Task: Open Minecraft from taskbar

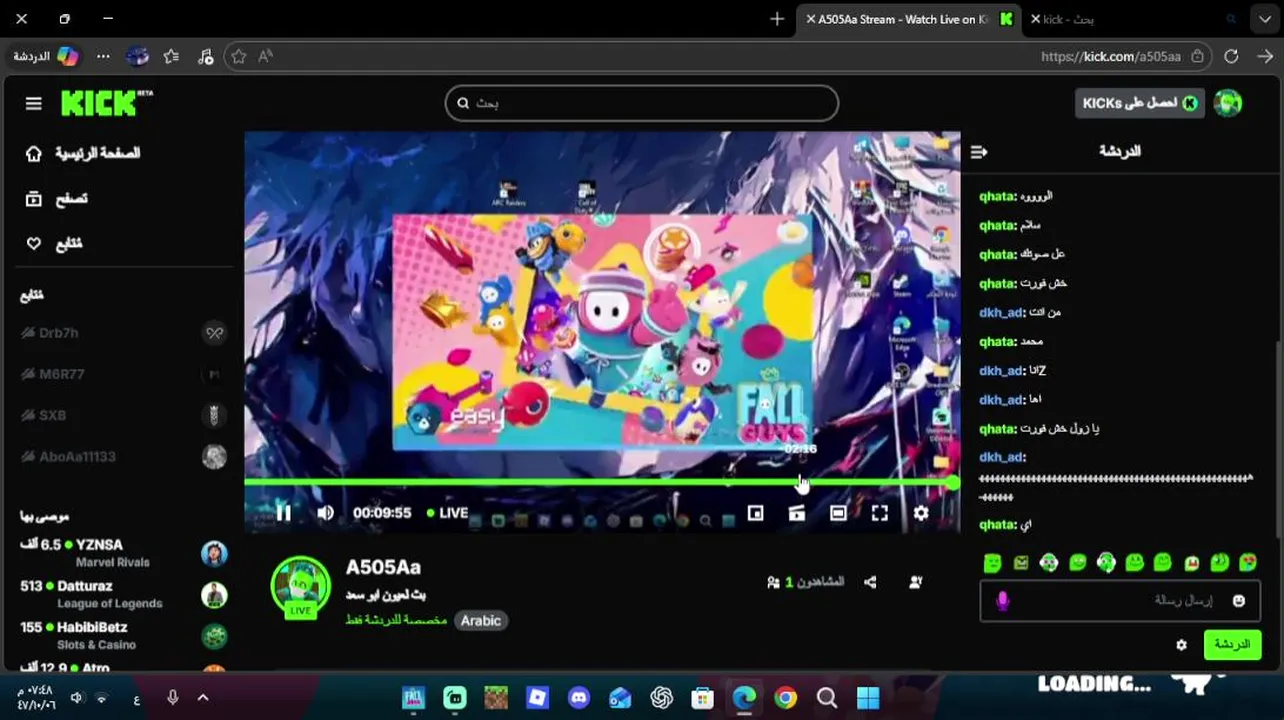Action: point(496,698)
